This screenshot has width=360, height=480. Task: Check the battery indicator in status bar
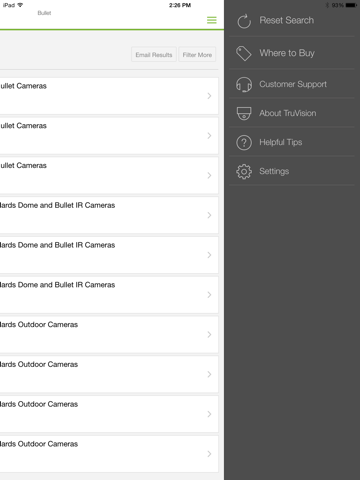[351, 5]
